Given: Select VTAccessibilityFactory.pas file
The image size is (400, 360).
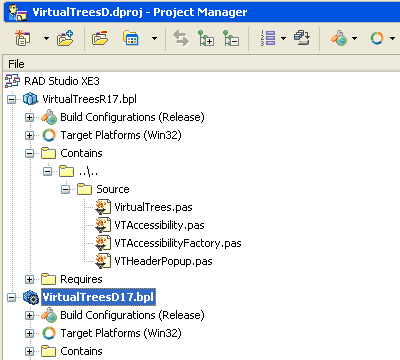Looking at the screenshot, I should point(178,243).
